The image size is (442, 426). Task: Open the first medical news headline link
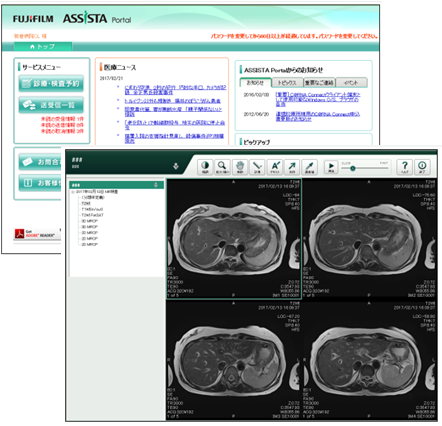175,90
